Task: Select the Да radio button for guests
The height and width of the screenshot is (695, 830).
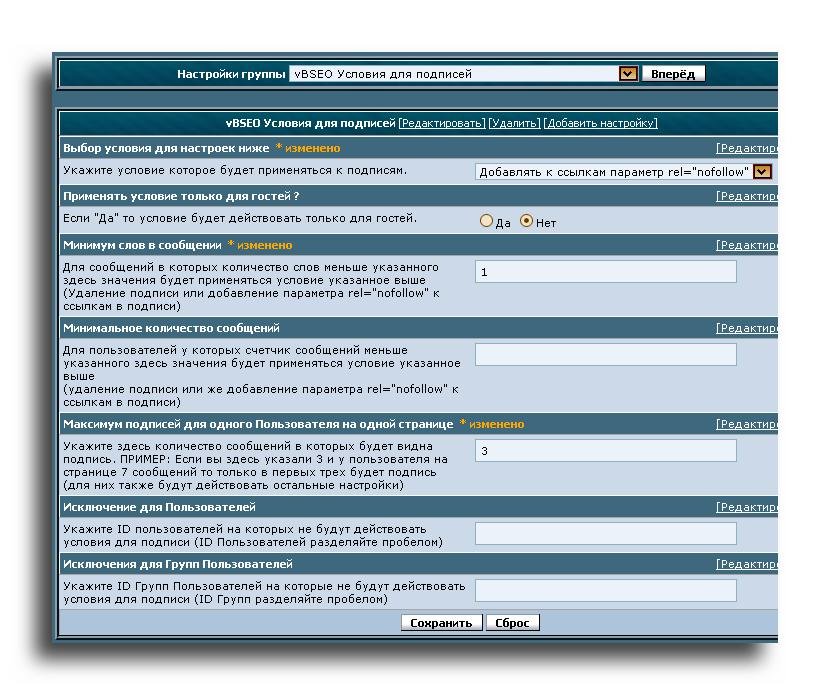Action: point(486,221)
